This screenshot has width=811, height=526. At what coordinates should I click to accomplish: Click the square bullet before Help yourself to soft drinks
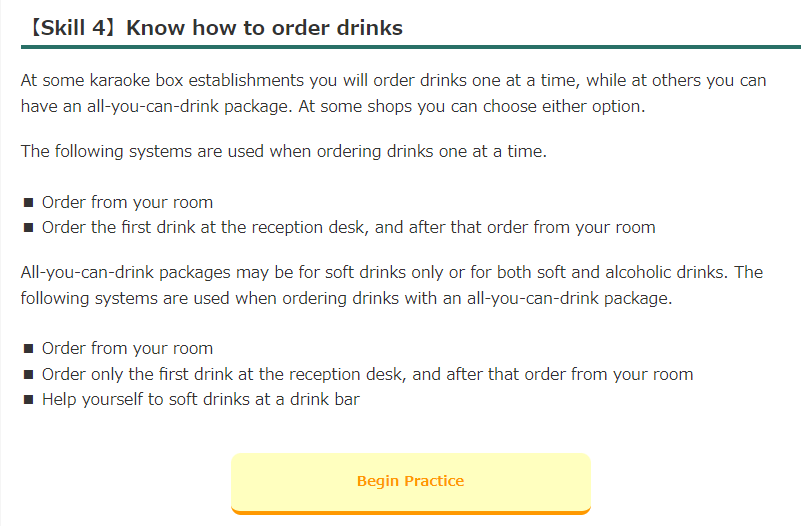[x=28, y=400]
